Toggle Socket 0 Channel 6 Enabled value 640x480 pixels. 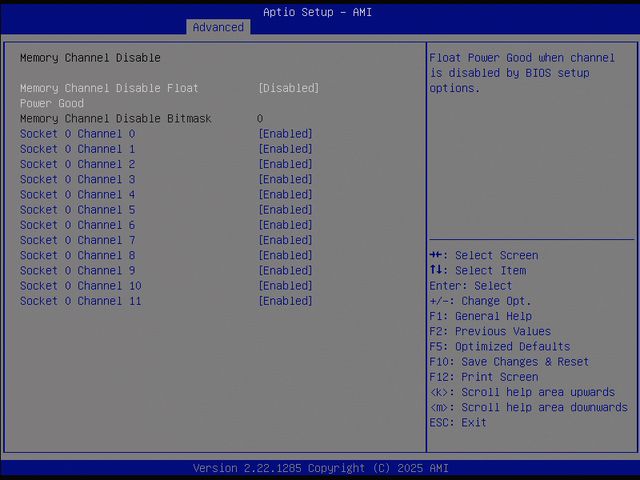click(285, 225)
